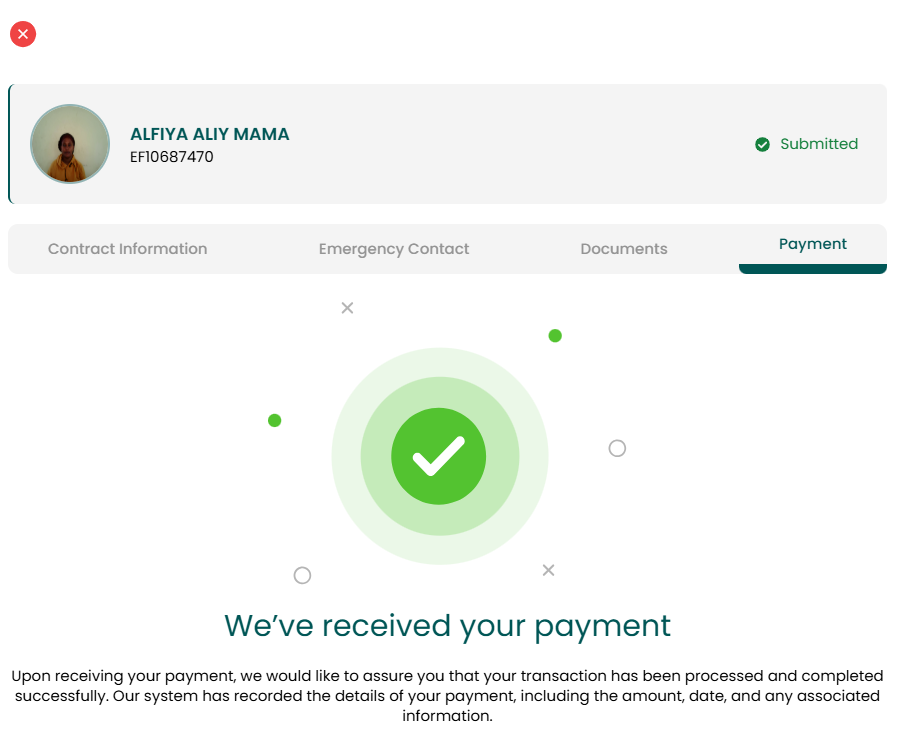Click the hollow circle at the lower left

point(302,576)
